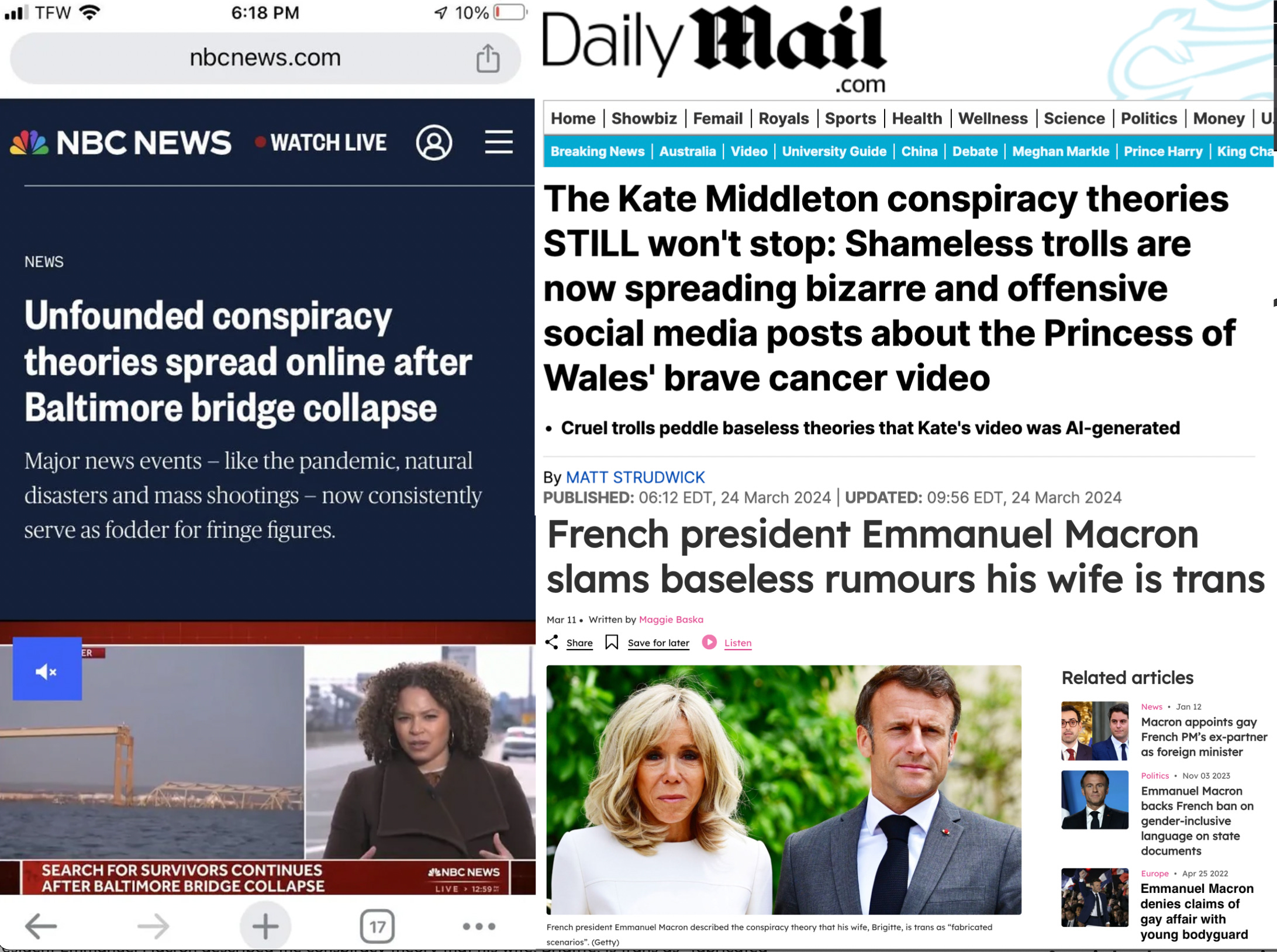This screenshot has height=952, width=1277.
Task: Open the NBC News account profile icon
Action: [x=434, y=142]
